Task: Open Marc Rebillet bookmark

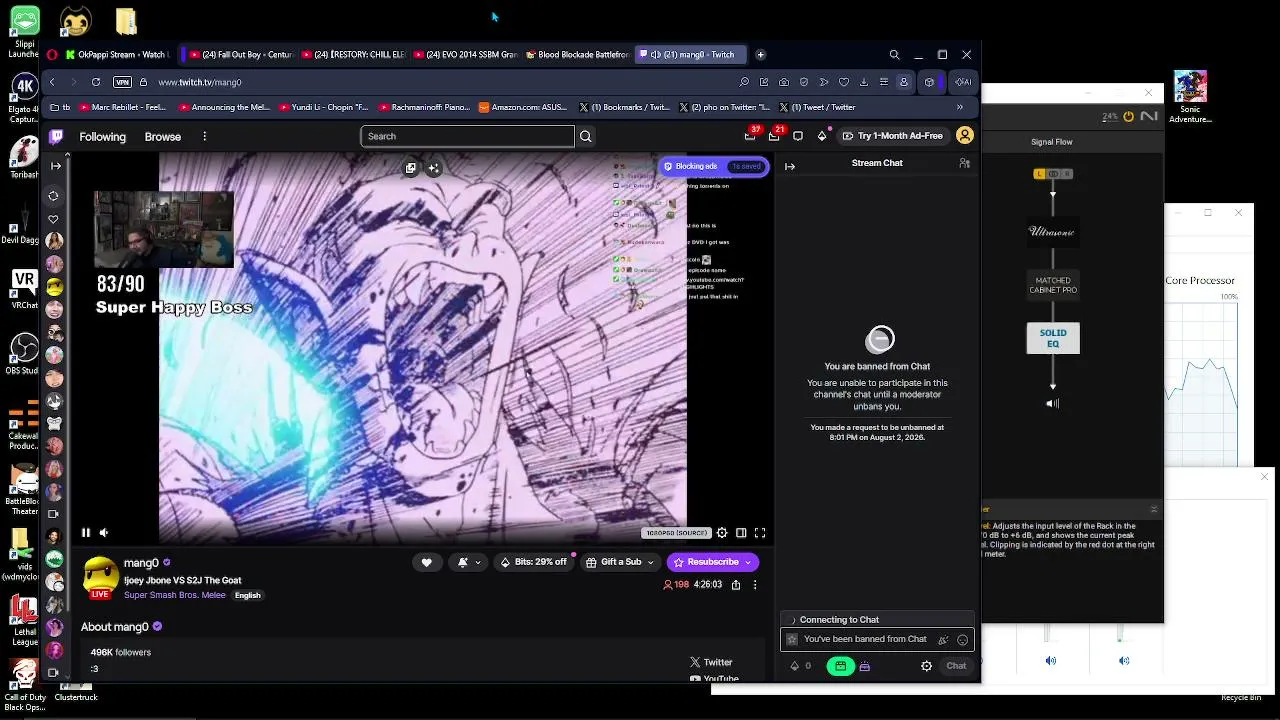Action: [122, 107]
